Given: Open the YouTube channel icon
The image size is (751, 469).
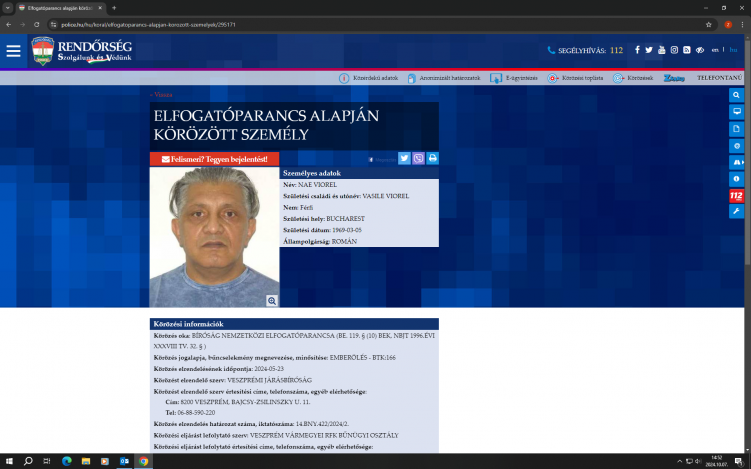Looking at the screenshot, I should pos(661,50).
